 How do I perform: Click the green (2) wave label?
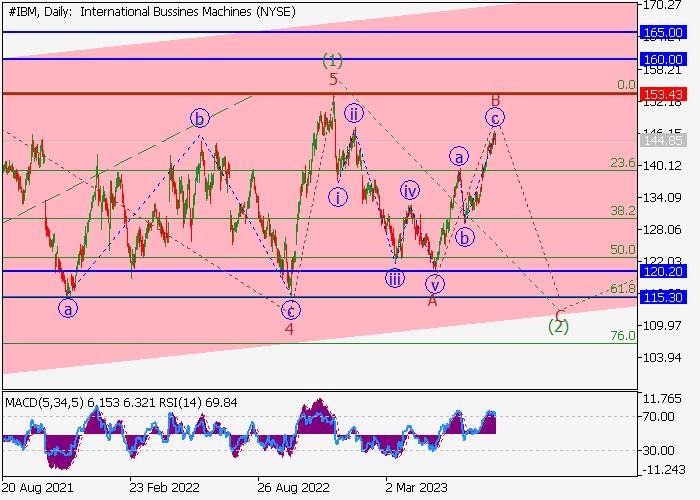click(558, 327)
